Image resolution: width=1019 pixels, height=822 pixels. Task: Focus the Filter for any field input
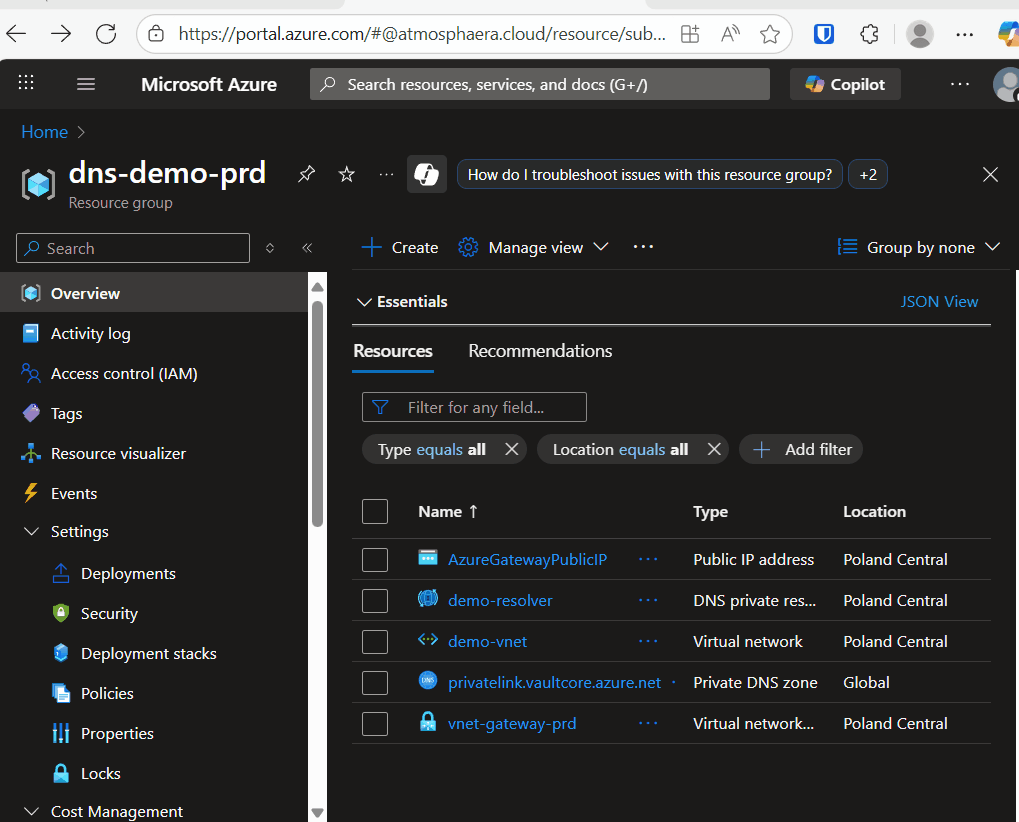pos(474,407)
